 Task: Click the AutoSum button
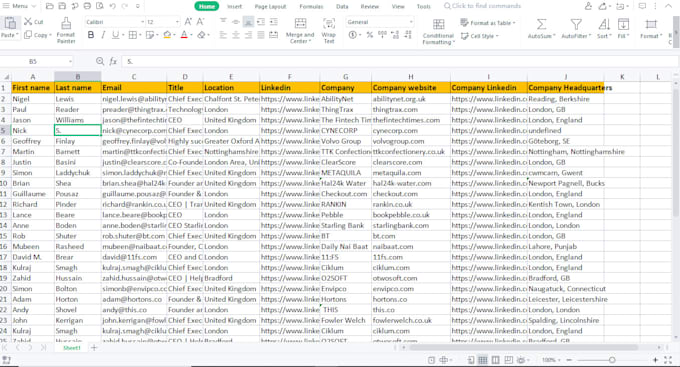[541, 29]
